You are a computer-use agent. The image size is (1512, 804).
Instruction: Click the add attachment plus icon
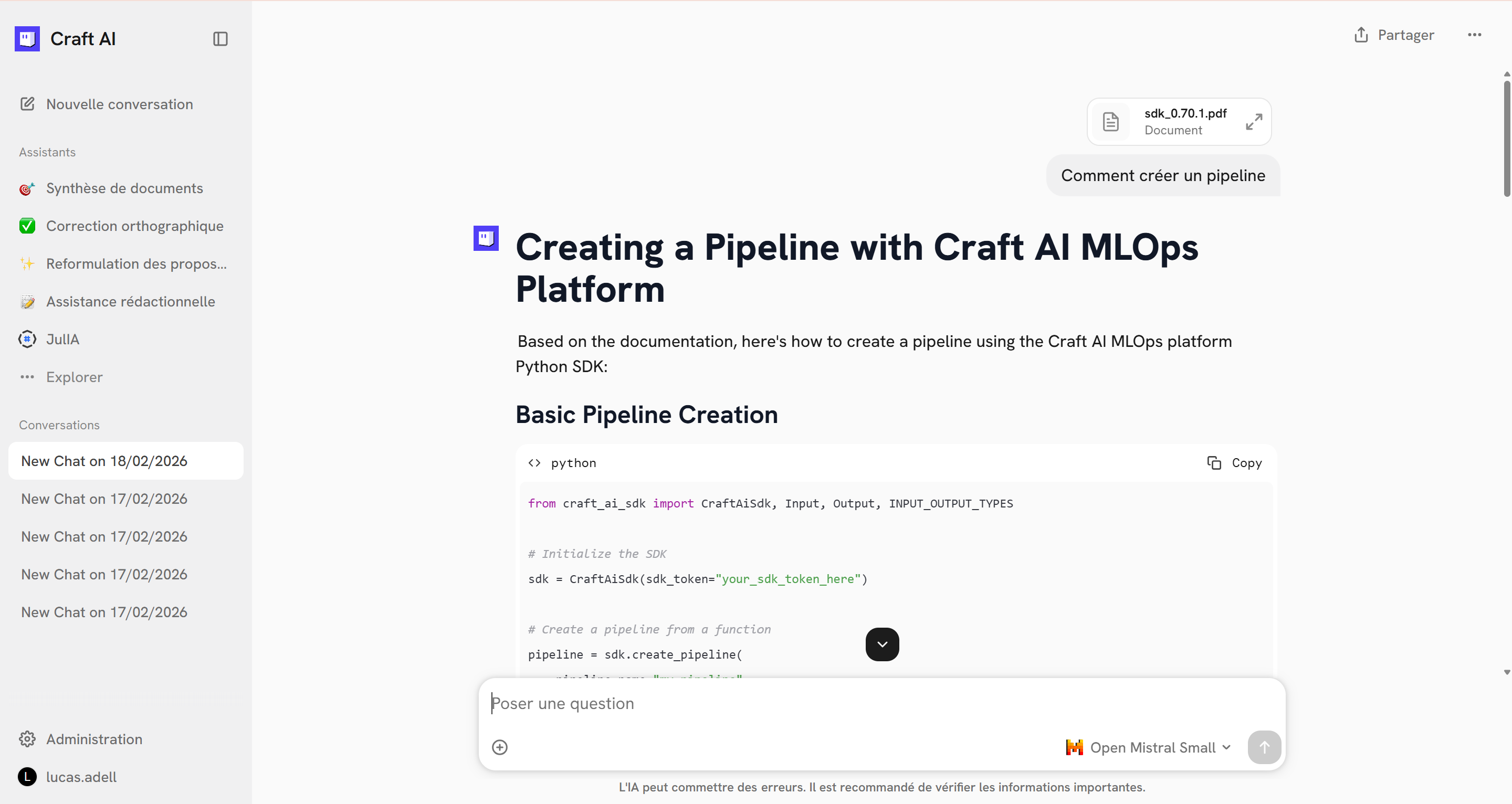tap(499, 747)
